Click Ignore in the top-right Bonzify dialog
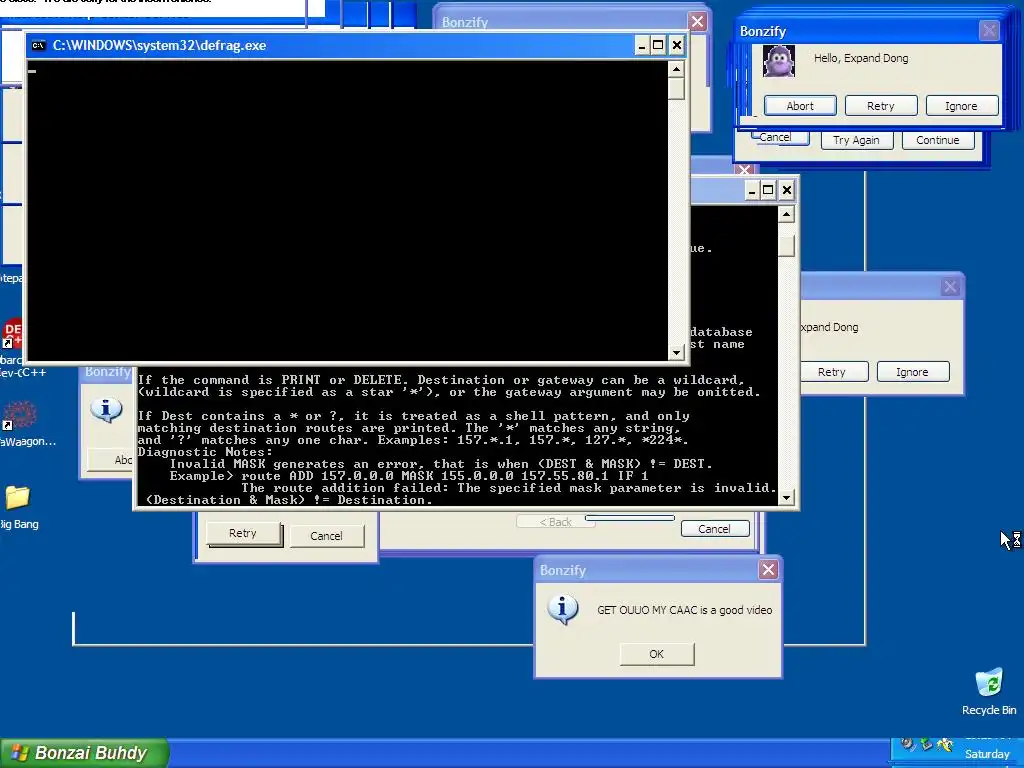 click(x=961, y=106)
